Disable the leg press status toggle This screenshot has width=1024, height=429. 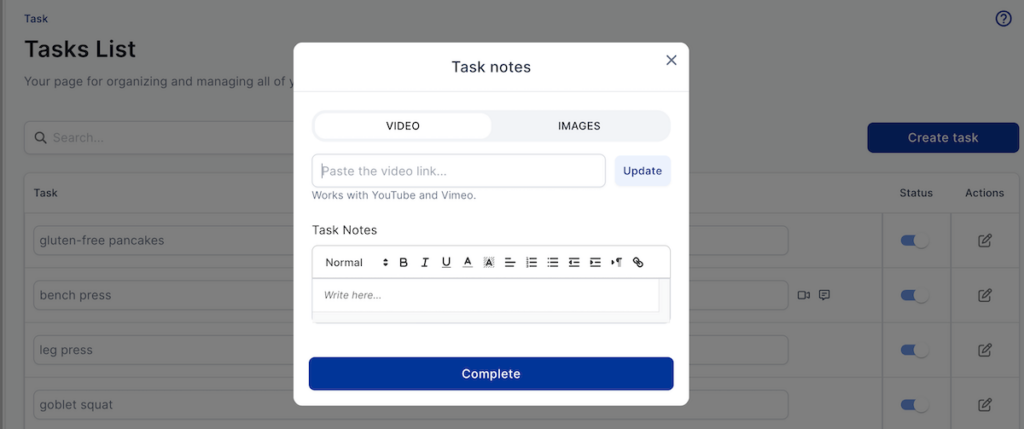tap(915, 351)
